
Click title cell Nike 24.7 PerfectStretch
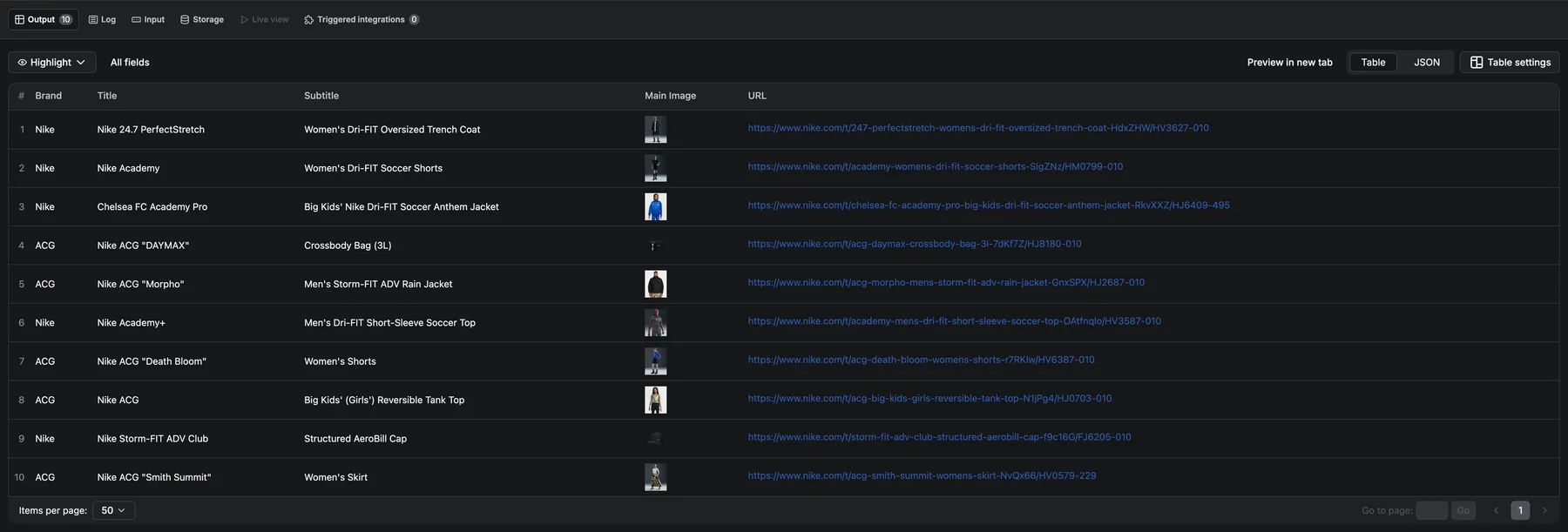pyautogui.click(x=151, y=130)
